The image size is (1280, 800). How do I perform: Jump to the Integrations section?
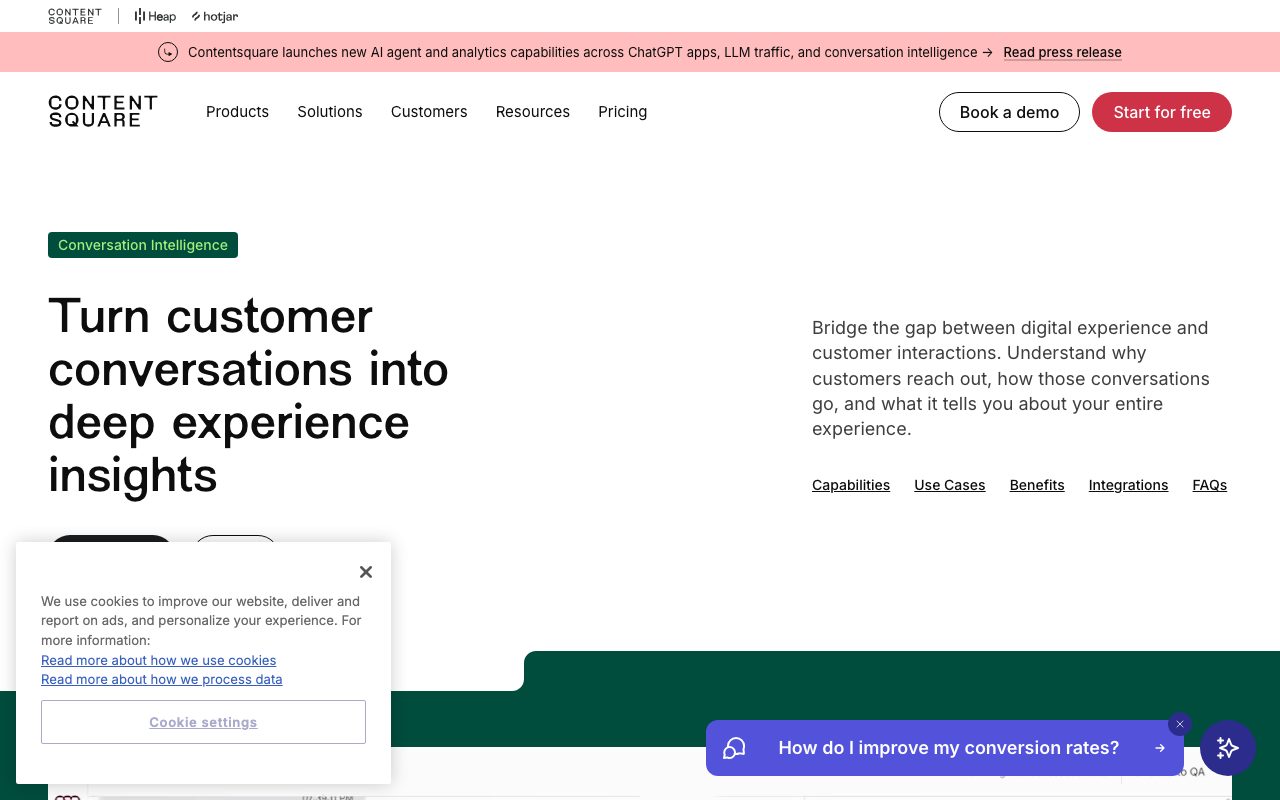[x=1129, y=485]
